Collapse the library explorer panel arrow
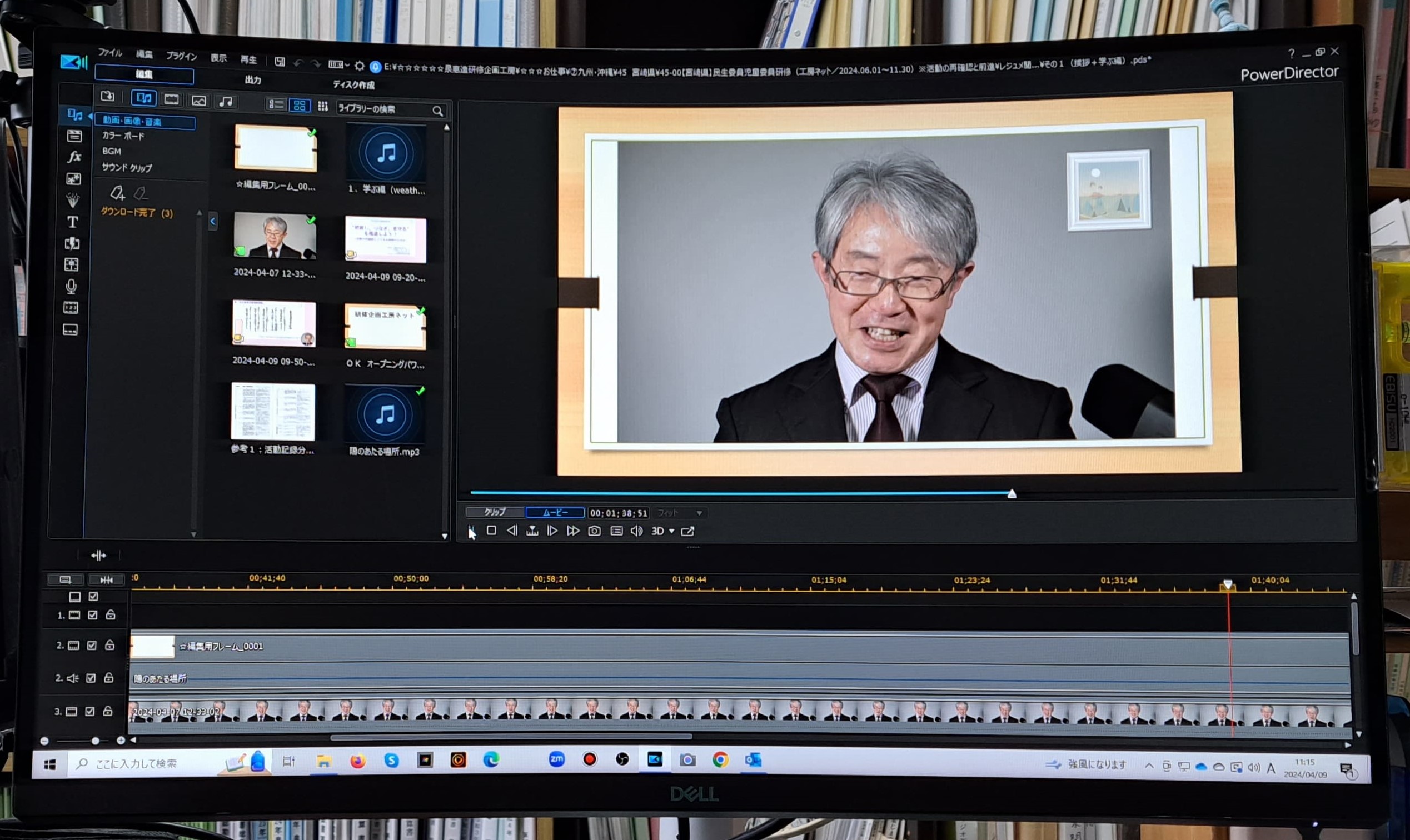 click(213, 221)
